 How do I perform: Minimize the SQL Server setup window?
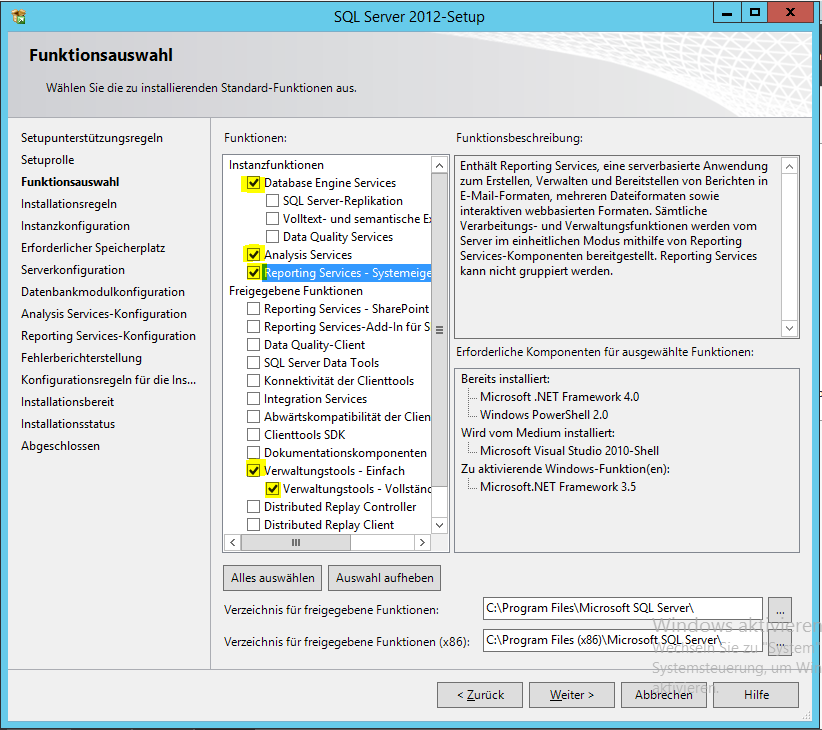727,13
